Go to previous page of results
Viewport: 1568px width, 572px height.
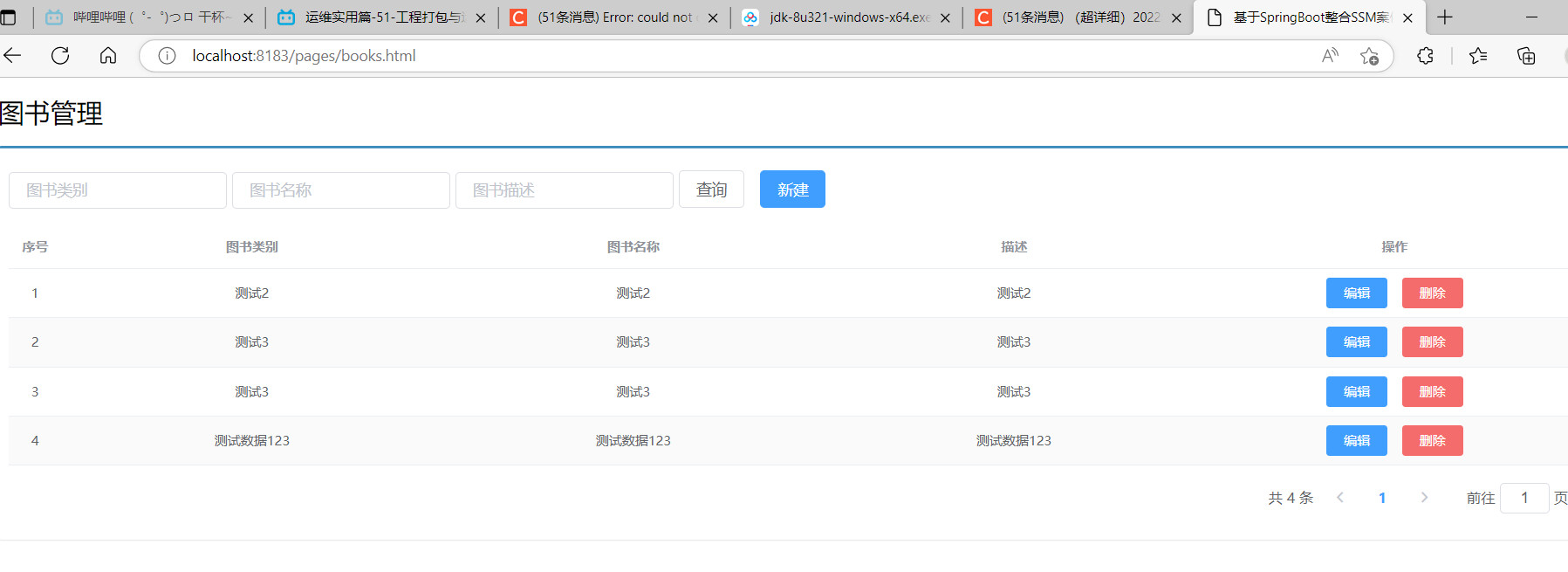click(1340, 498)
